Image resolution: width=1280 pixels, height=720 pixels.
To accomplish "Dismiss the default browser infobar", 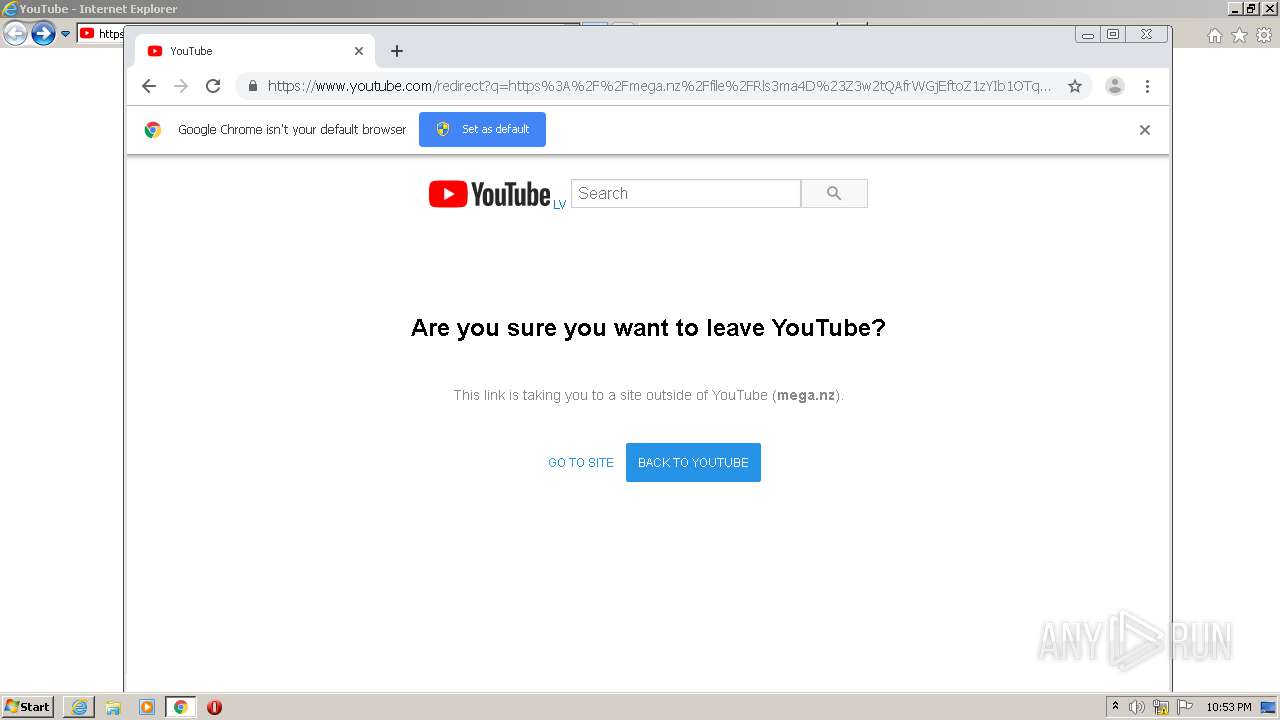I will (x=1145, y=130).
